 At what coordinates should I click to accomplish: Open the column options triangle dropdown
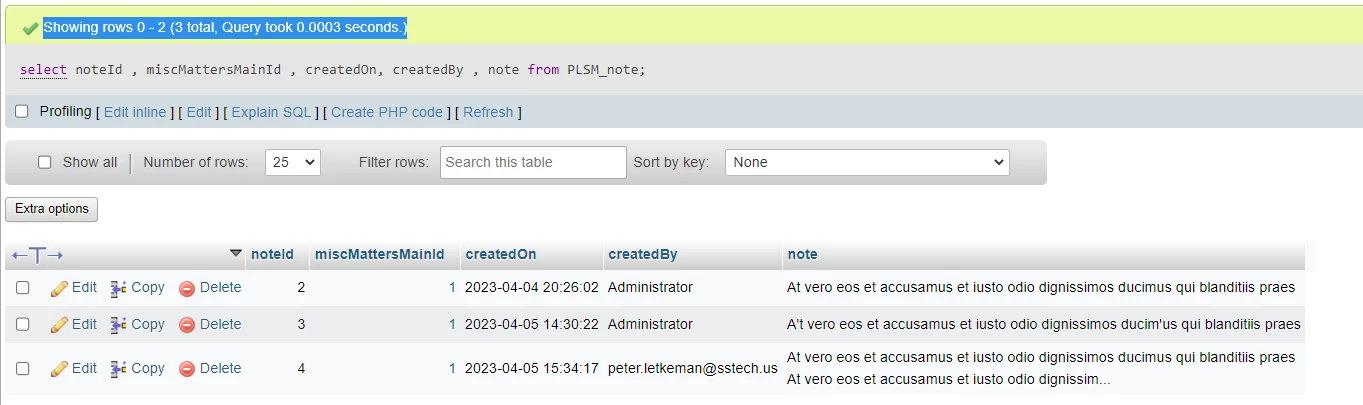(236, 253)
